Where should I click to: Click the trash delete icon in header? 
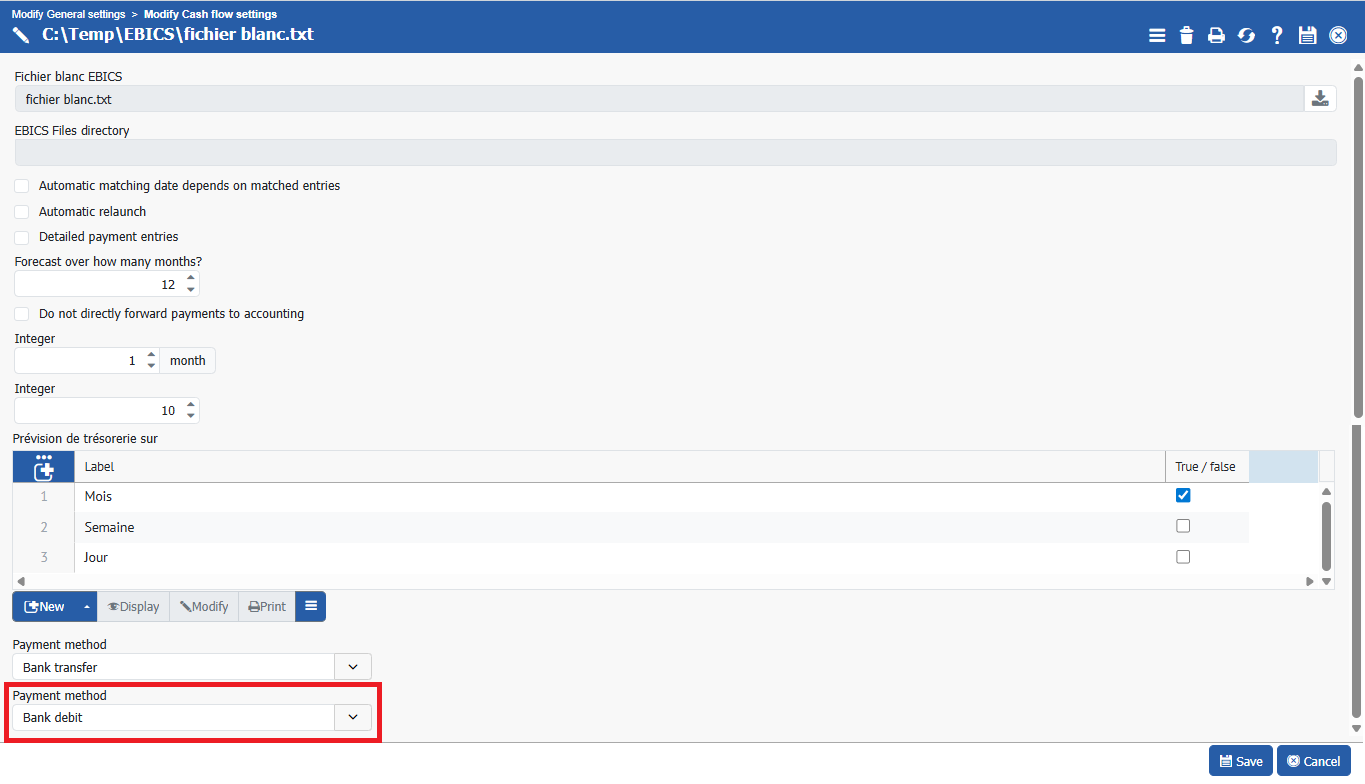(x=1186, y=36)
